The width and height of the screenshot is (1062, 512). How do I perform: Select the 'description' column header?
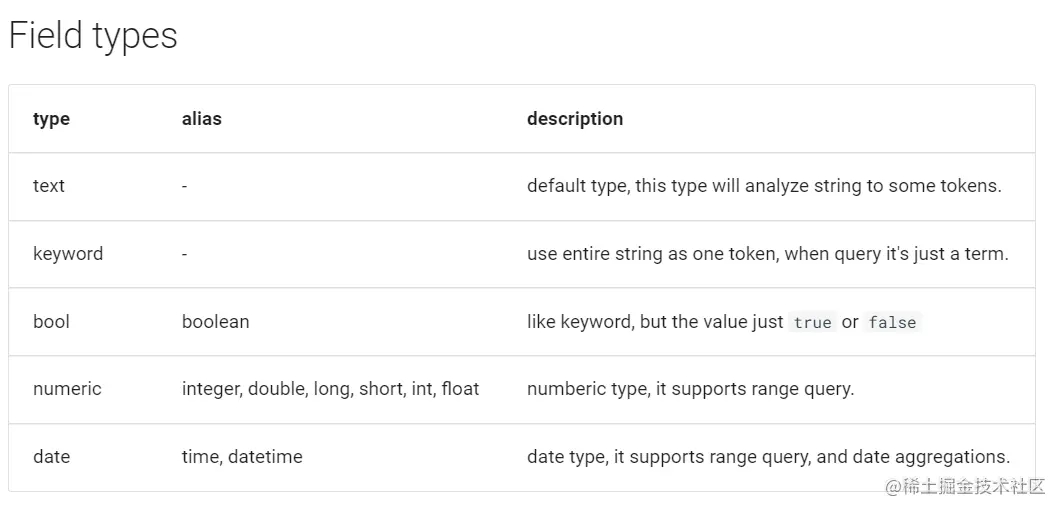[575, 119]
